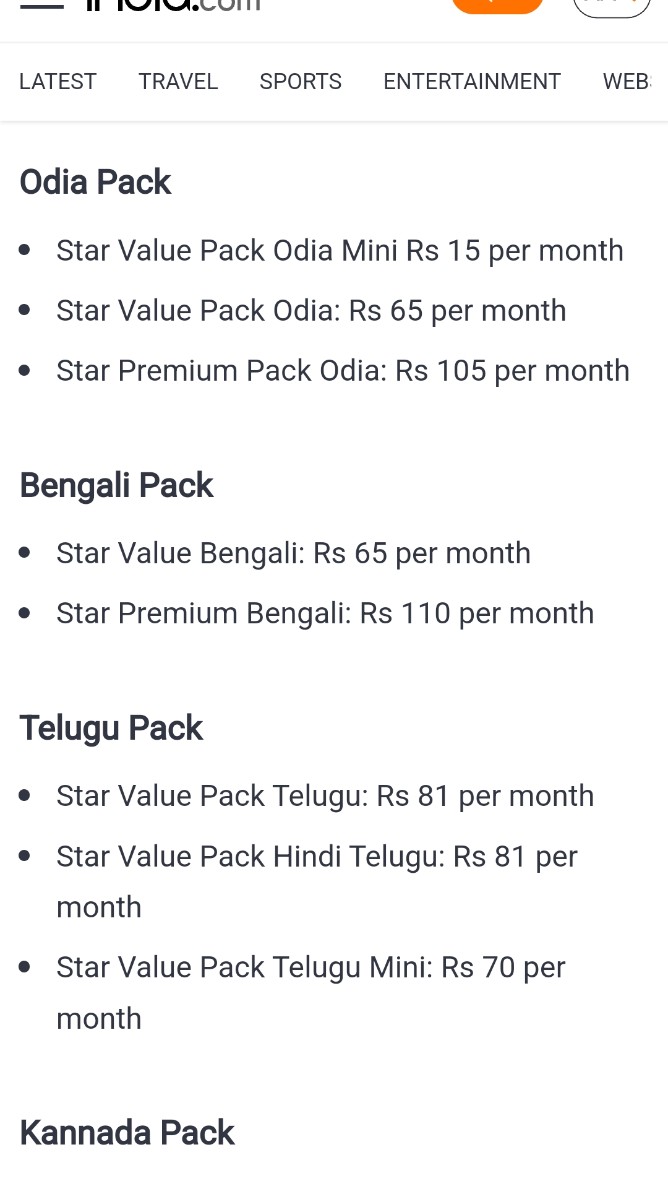Image resolution: width=668 pixels, height=1182 pixels.
Task: Click the Star Premium Pack Odia entry
Action: pyautogui.click(x=342, y=371)
